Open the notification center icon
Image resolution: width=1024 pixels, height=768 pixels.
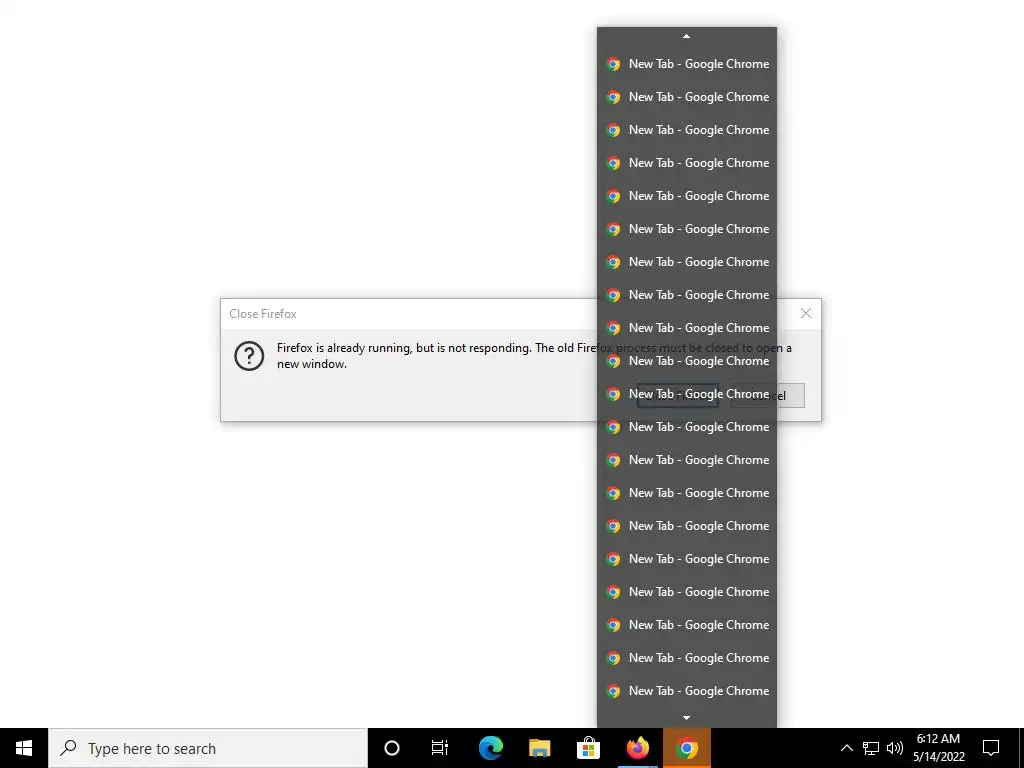click(x=991, y=748)
